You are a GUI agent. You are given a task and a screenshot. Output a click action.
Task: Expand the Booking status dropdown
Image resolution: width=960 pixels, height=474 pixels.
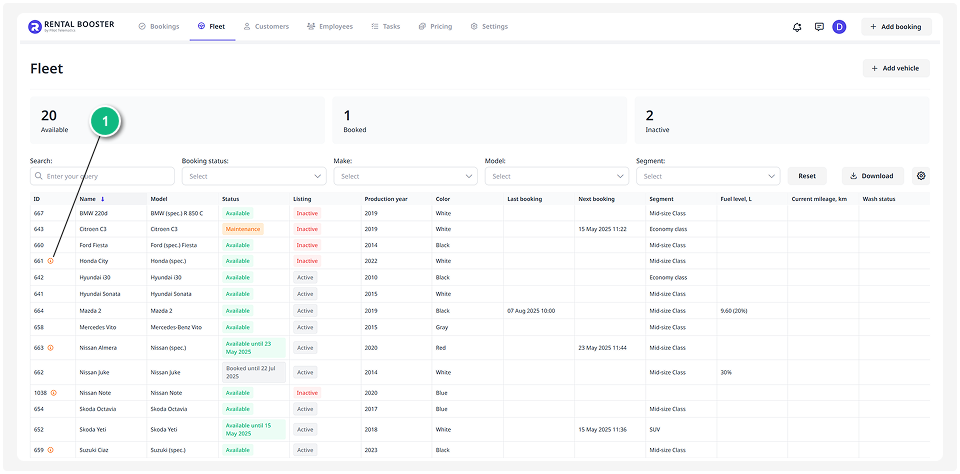(253, 176)
